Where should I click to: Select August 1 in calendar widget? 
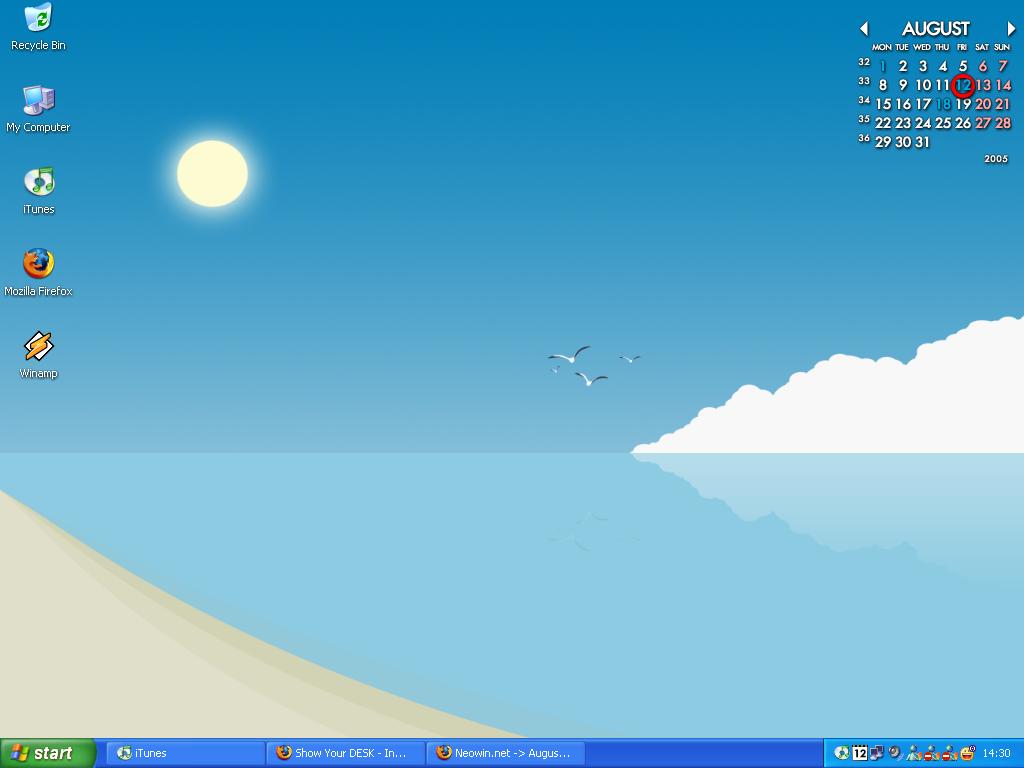pyautogui.click(x=883, y=66)
